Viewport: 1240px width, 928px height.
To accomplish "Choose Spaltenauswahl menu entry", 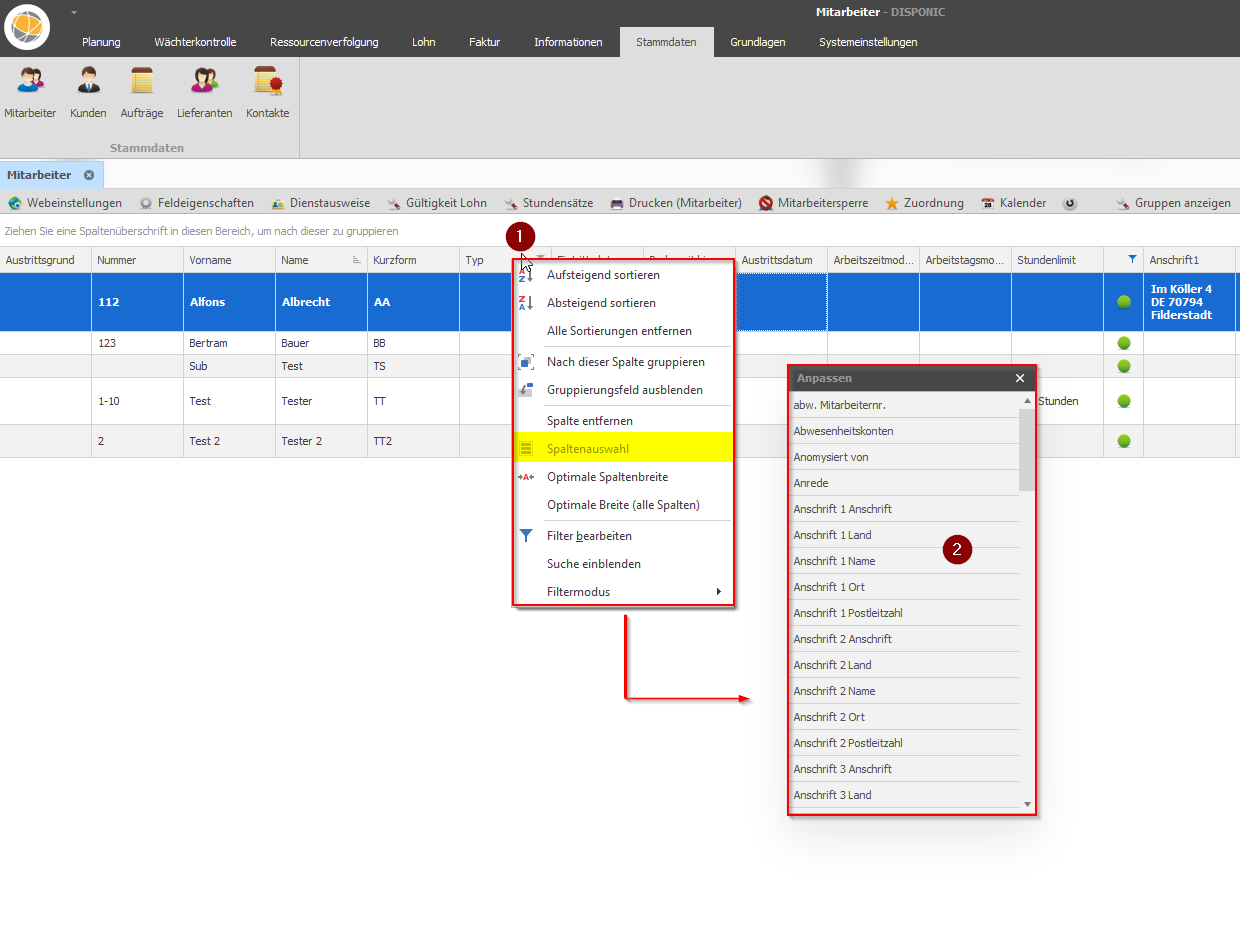I will click(x=623, y=449).
